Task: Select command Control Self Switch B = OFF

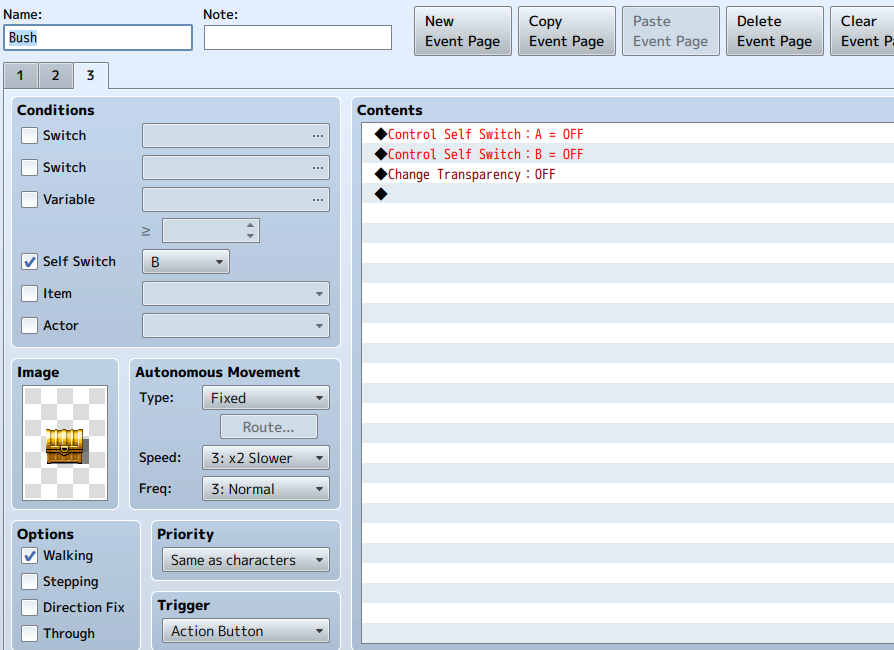Action: (628, 155)
